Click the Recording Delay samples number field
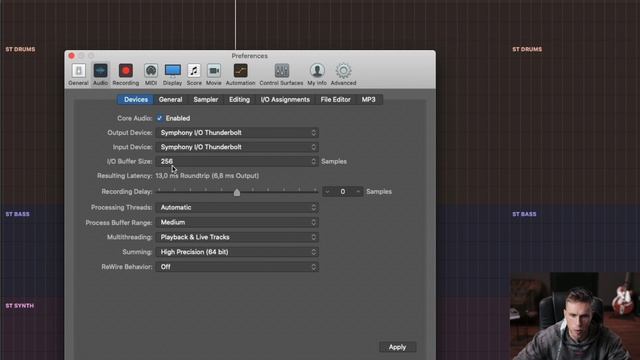 click(343, 191)
